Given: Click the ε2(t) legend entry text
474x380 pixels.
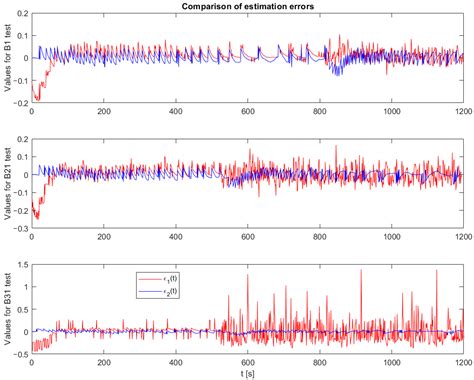Looking at the screenshot, I should (170, 292).
